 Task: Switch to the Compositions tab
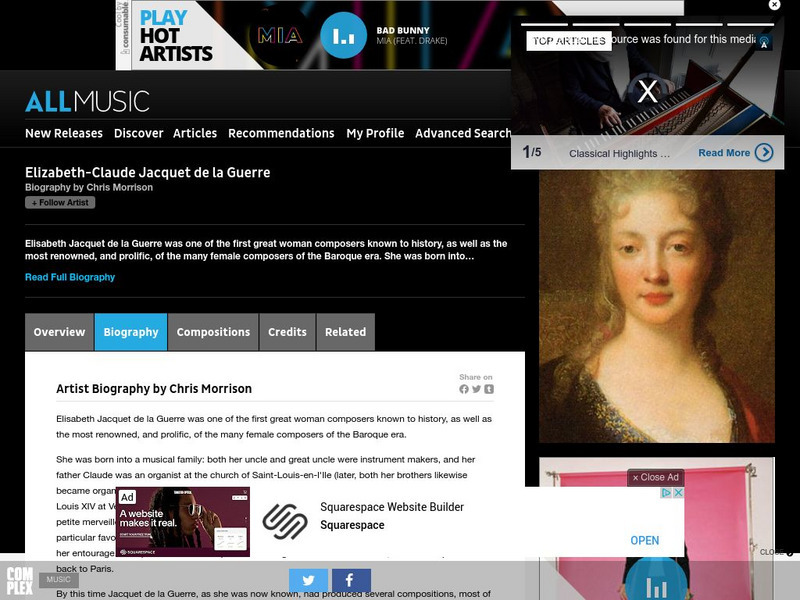tap(213, 332)
